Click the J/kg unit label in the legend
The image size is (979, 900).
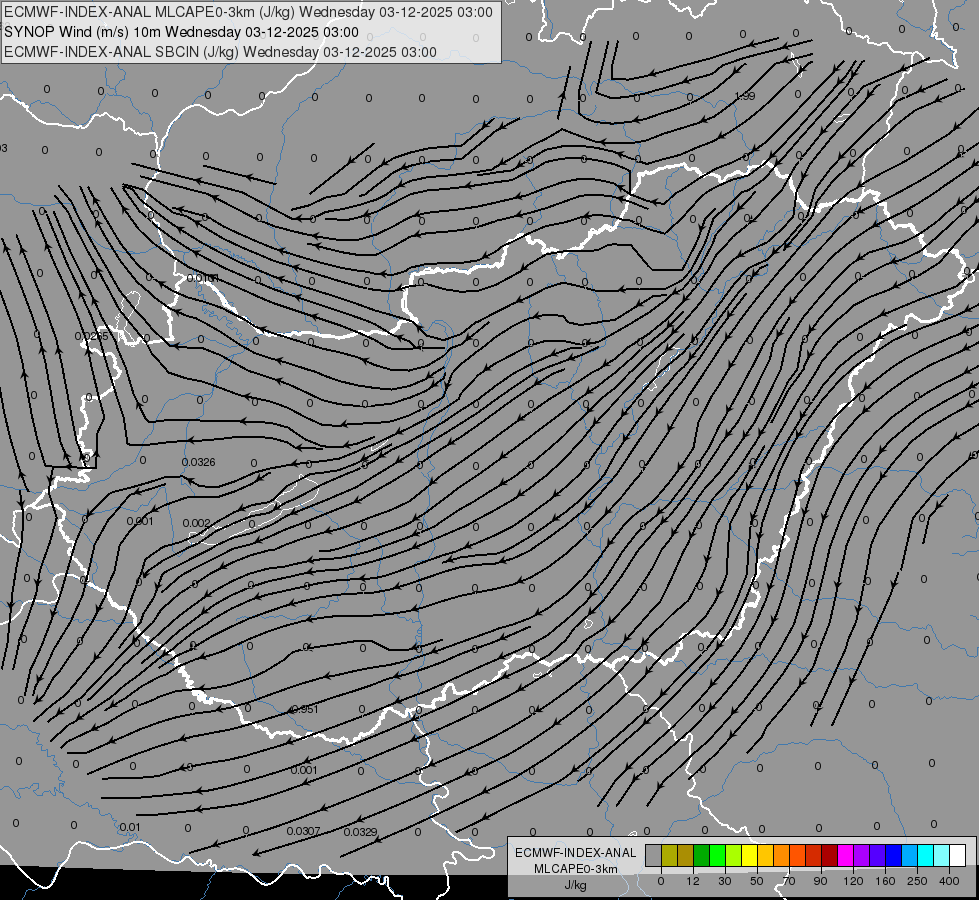[x=576, y=885]
